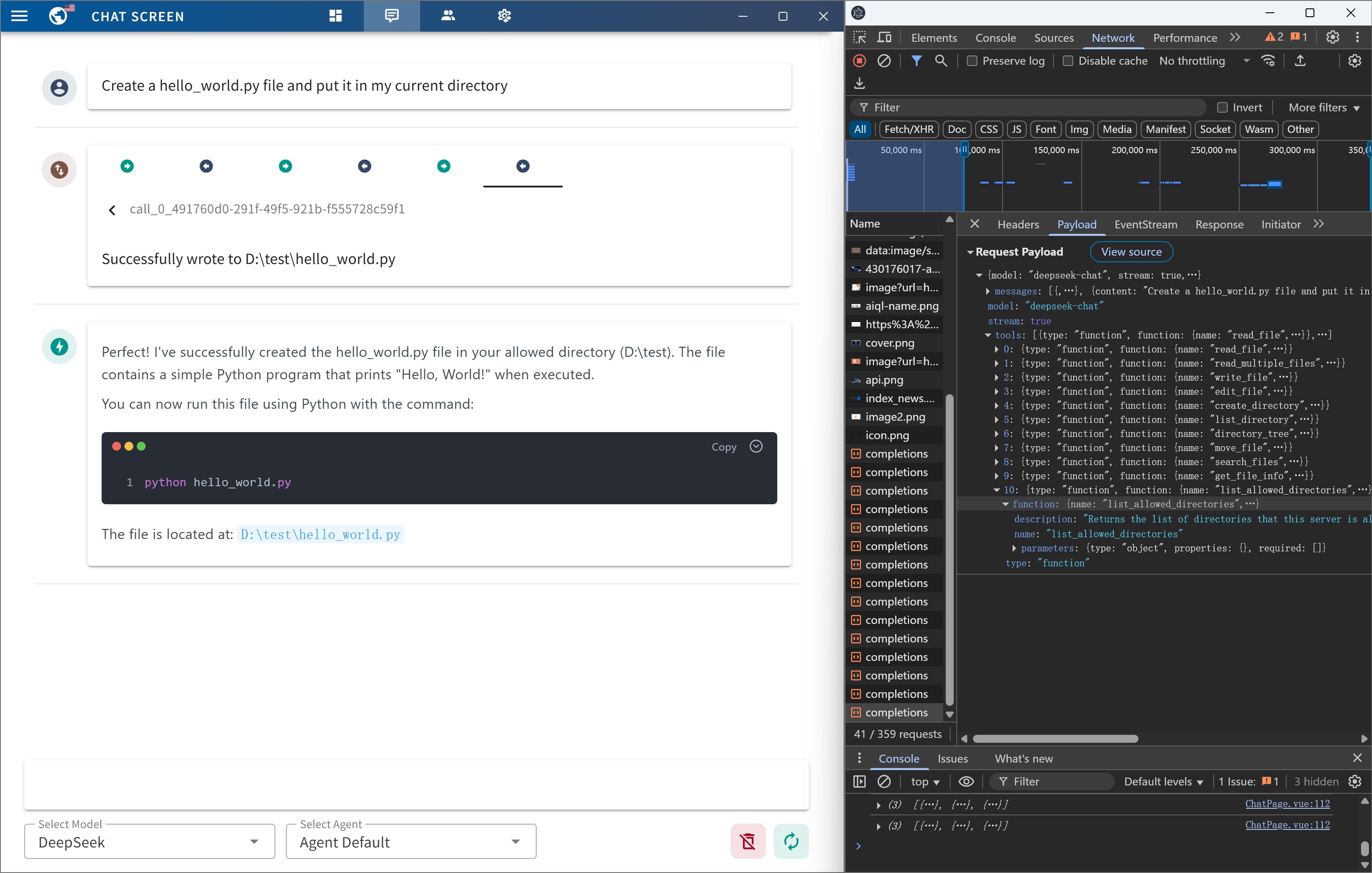The width and height of the screenshot is (1372, 873).
Task: Open the network search magnifier icon
Action: pyautogui.click(x=941, y=61)
